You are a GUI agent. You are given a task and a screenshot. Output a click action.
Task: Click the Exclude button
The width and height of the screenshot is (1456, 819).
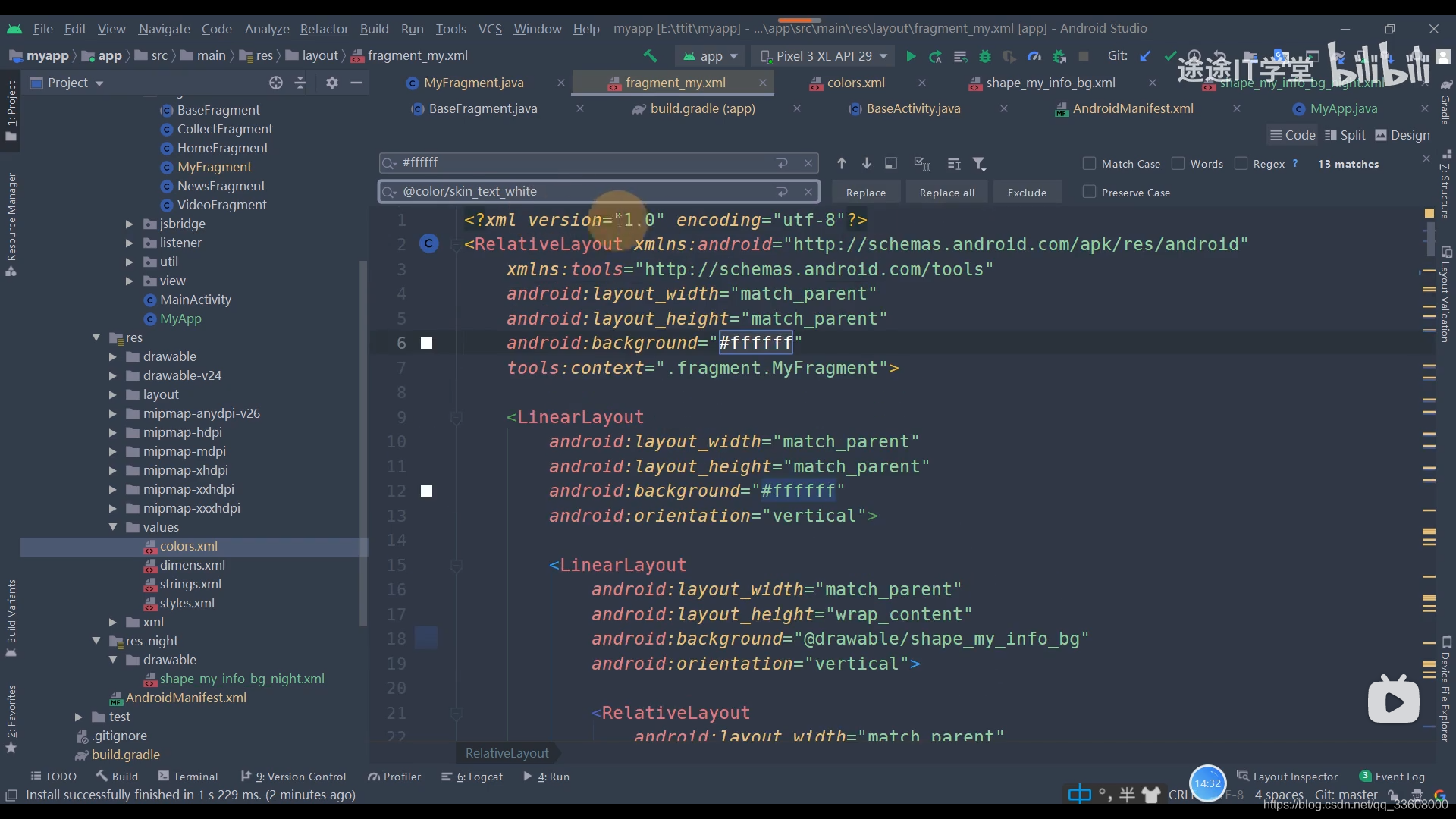click(1027, 193)
